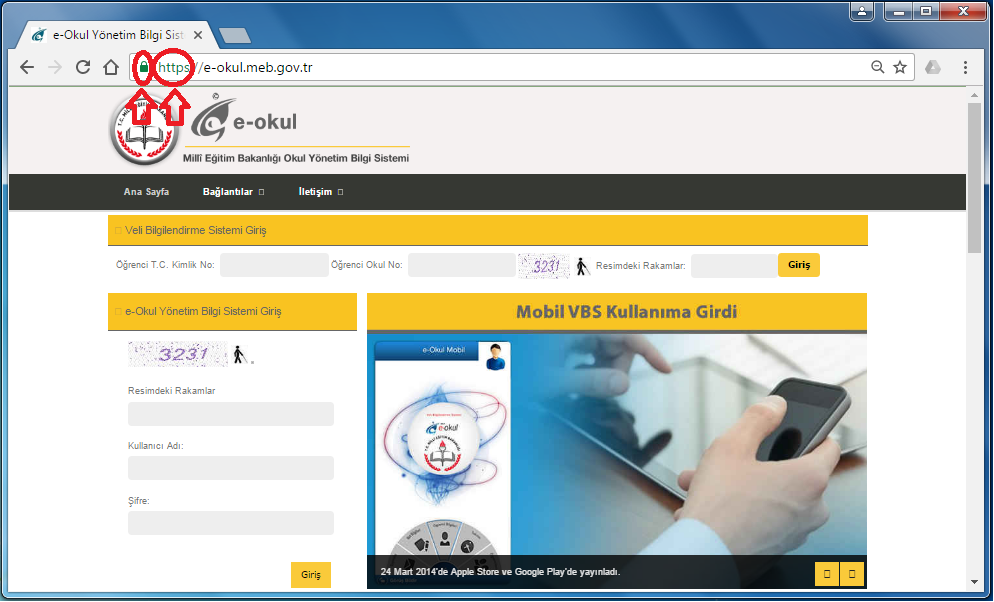Reload the page with refresh icon
The image size is (994, 602).
83,67
